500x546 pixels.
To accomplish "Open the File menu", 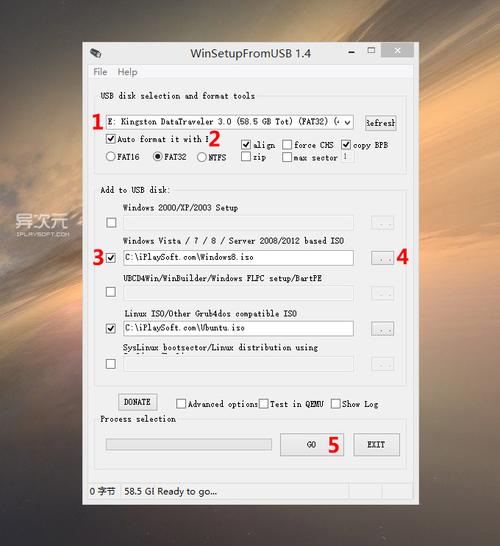I will pyautogui.click(x=100, y=72).
